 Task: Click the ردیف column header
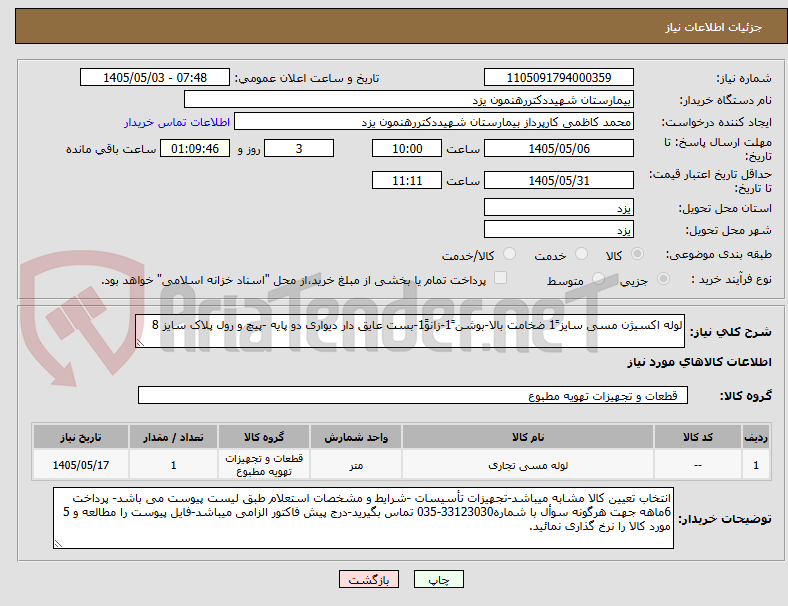click(x=755, y=437)
